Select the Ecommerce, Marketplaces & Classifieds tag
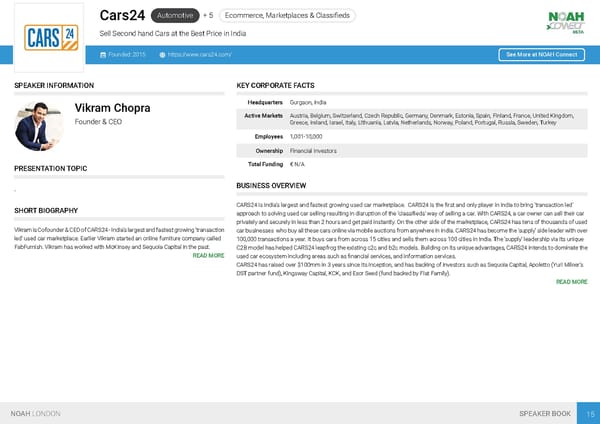The image size is (600, 424). coord(288,16)
